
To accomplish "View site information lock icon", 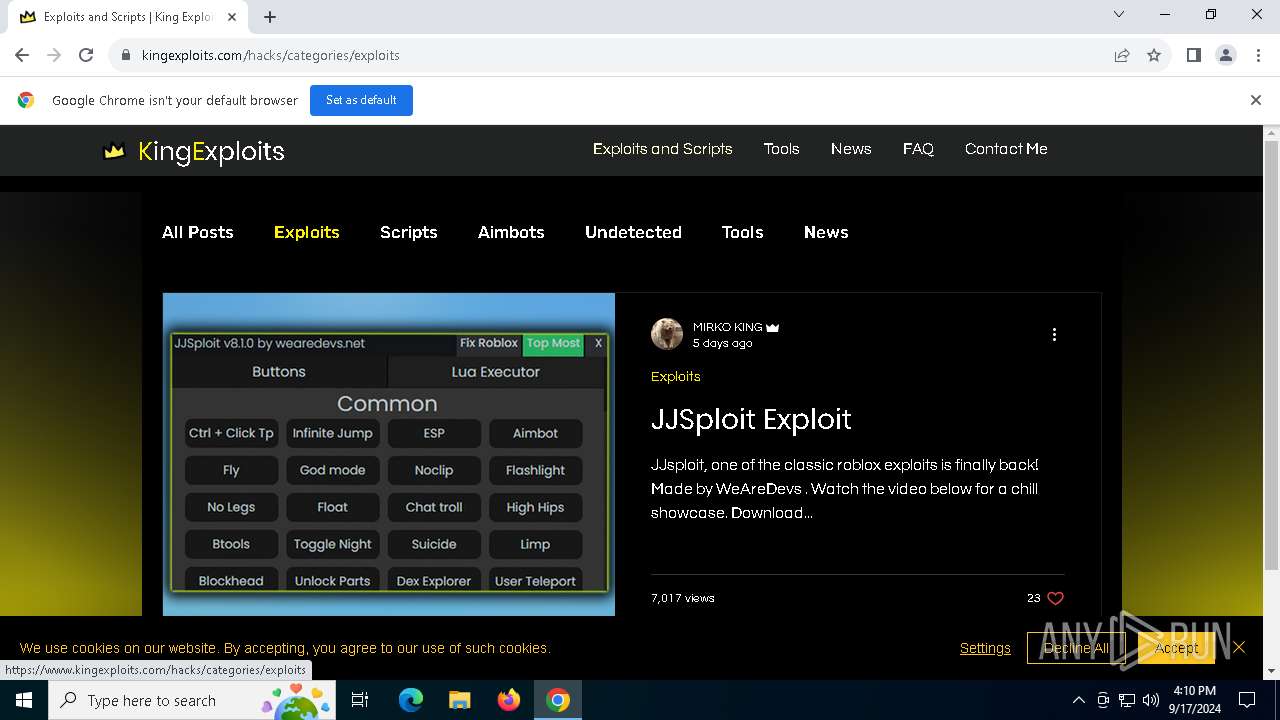I will pyautogui.click(x=126, y=55).
